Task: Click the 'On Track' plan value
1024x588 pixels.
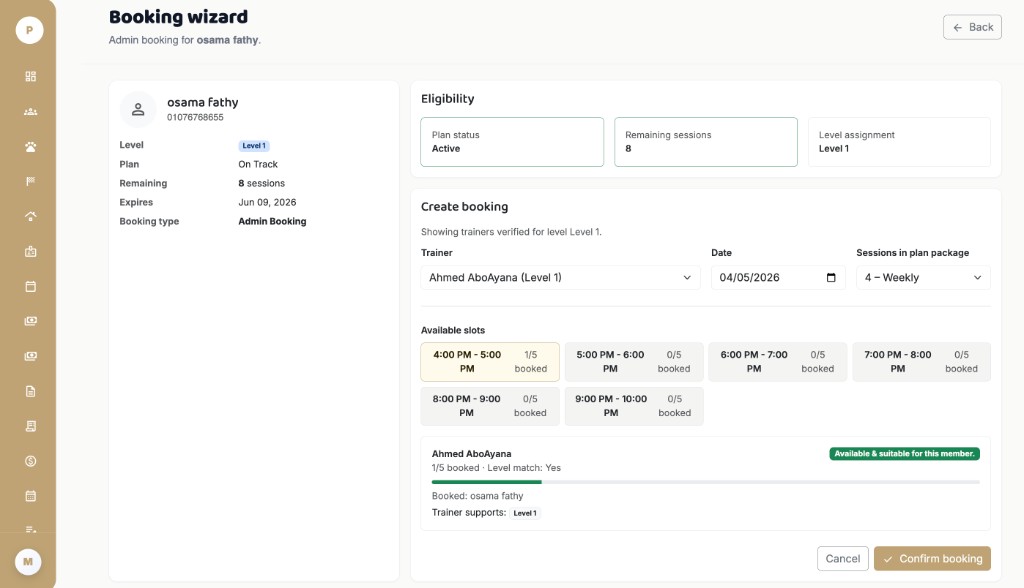Action: pyautogui.click(x=258, y=164)
